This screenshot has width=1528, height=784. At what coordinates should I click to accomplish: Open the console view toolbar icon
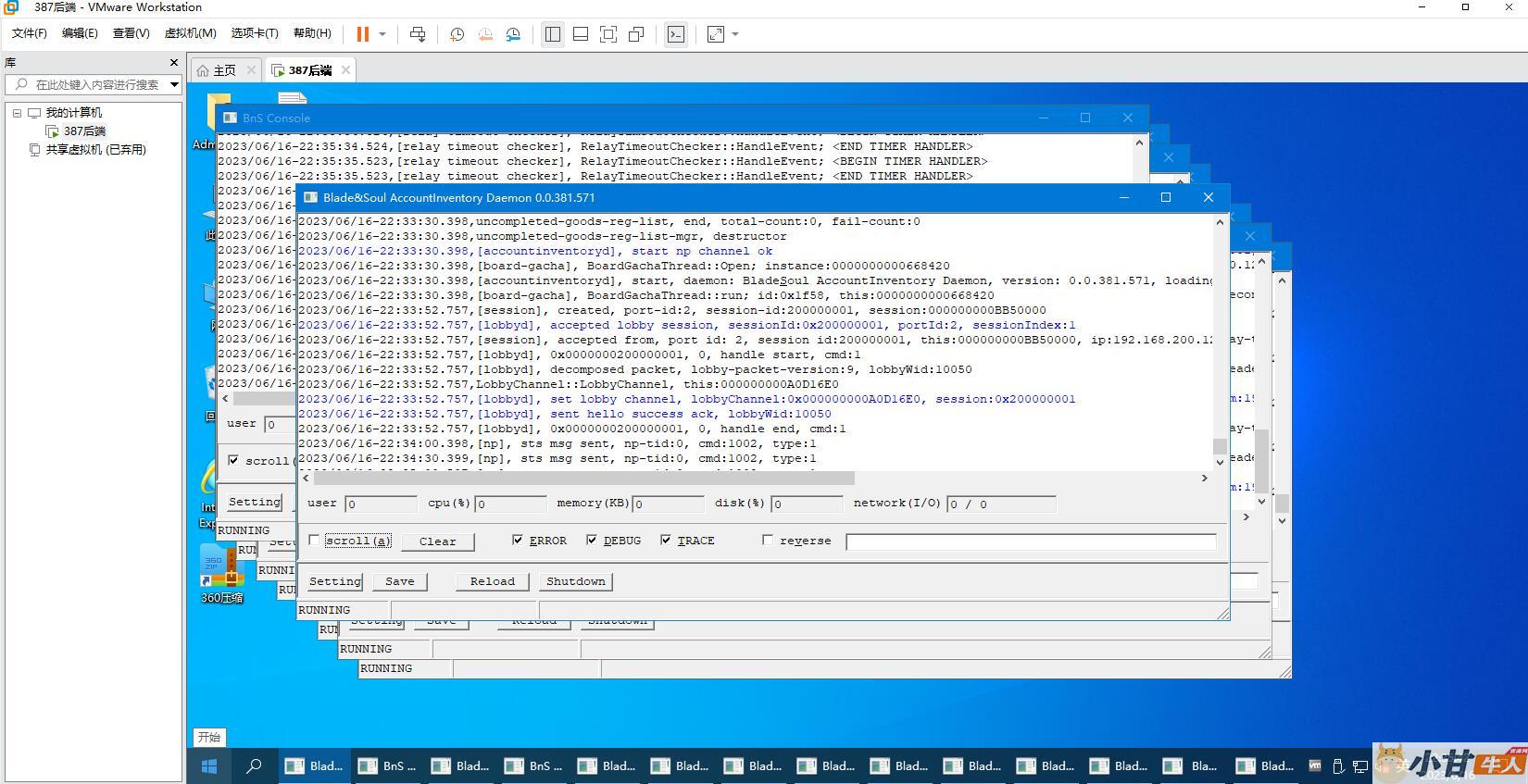(x=676, y=34)
